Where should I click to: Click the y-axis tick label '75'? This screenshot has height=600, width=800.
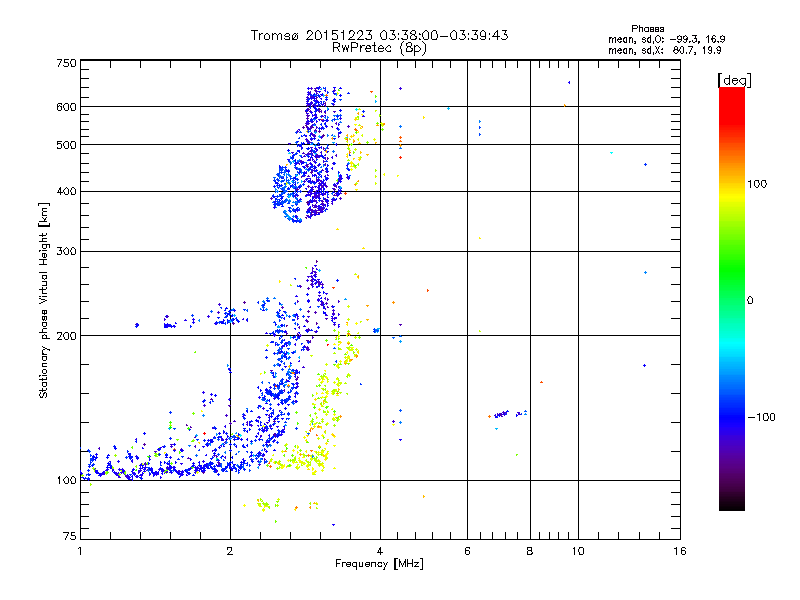pyautogui.click(x=70, y=536)
